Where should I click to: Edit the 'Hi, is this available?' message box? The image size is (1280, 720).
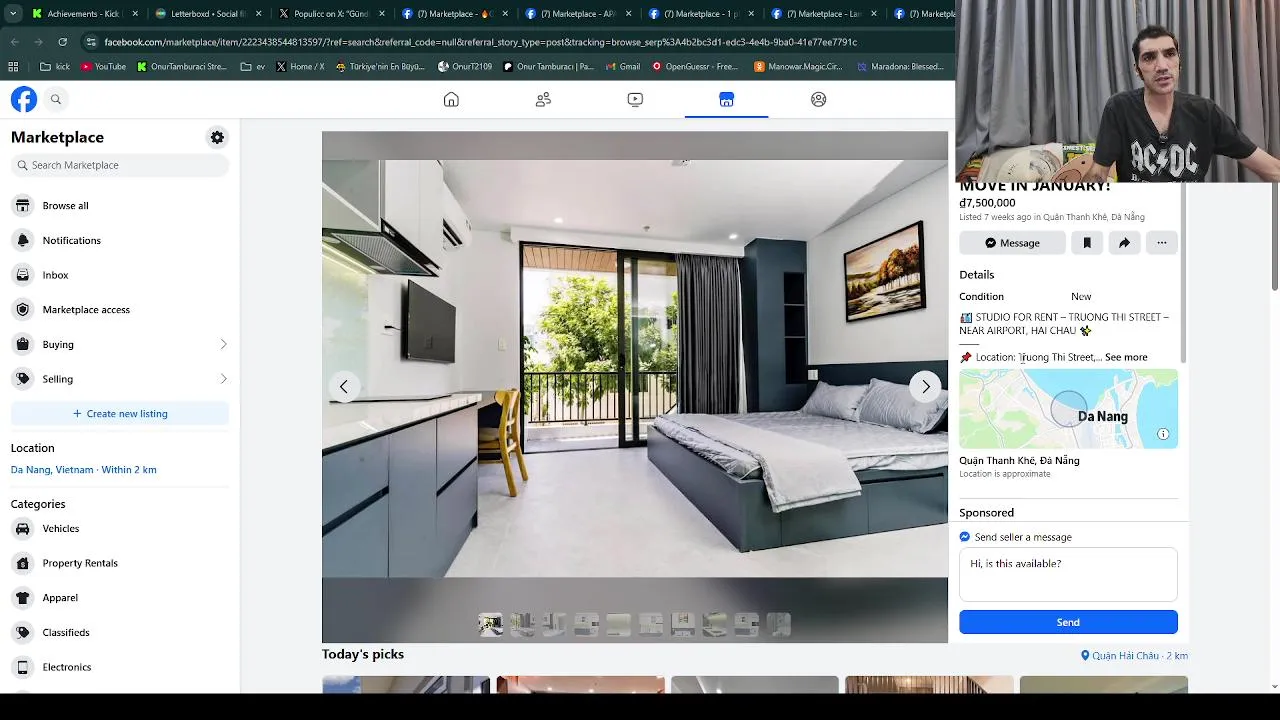tap(1068, 574)
